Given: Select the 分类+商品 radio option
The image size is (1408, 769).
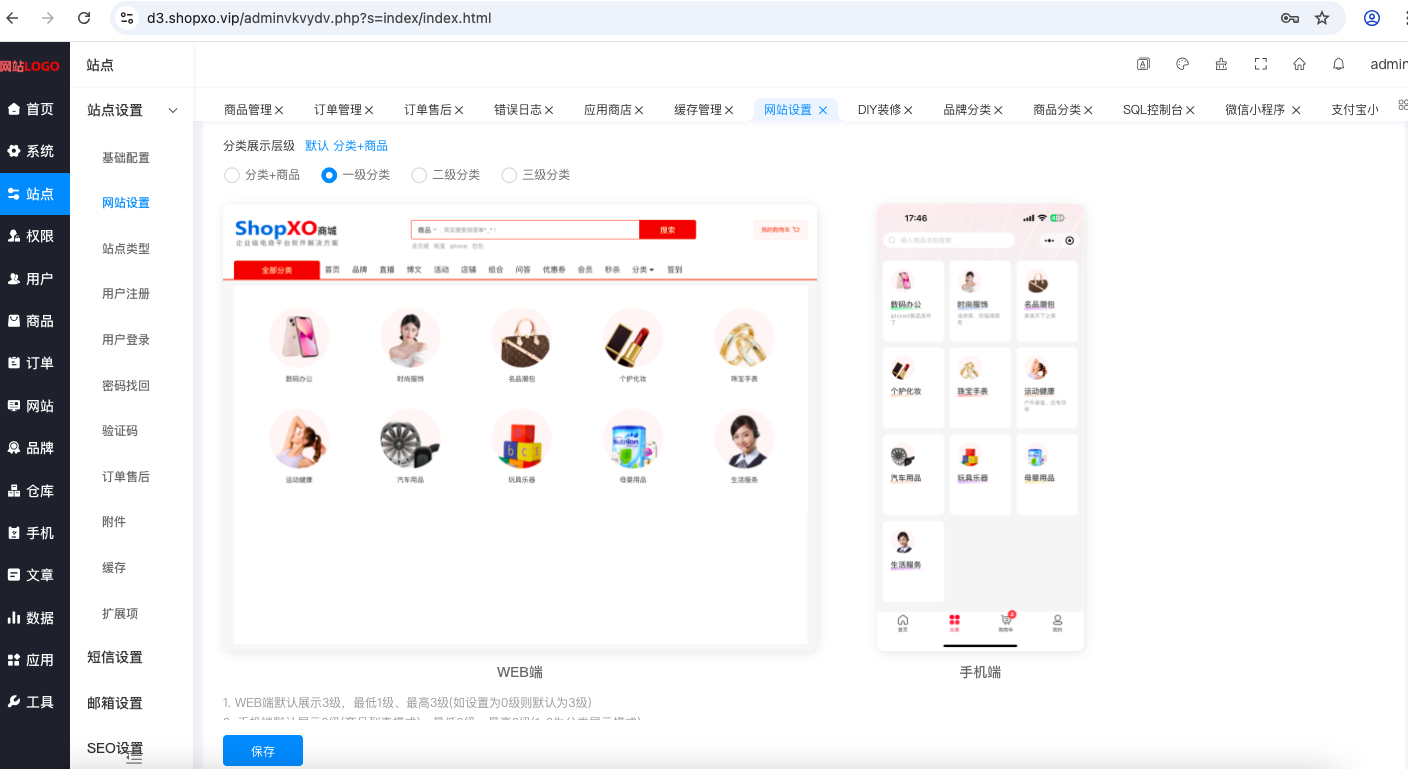Looking at the screenshot, I should tap(232, 175).
